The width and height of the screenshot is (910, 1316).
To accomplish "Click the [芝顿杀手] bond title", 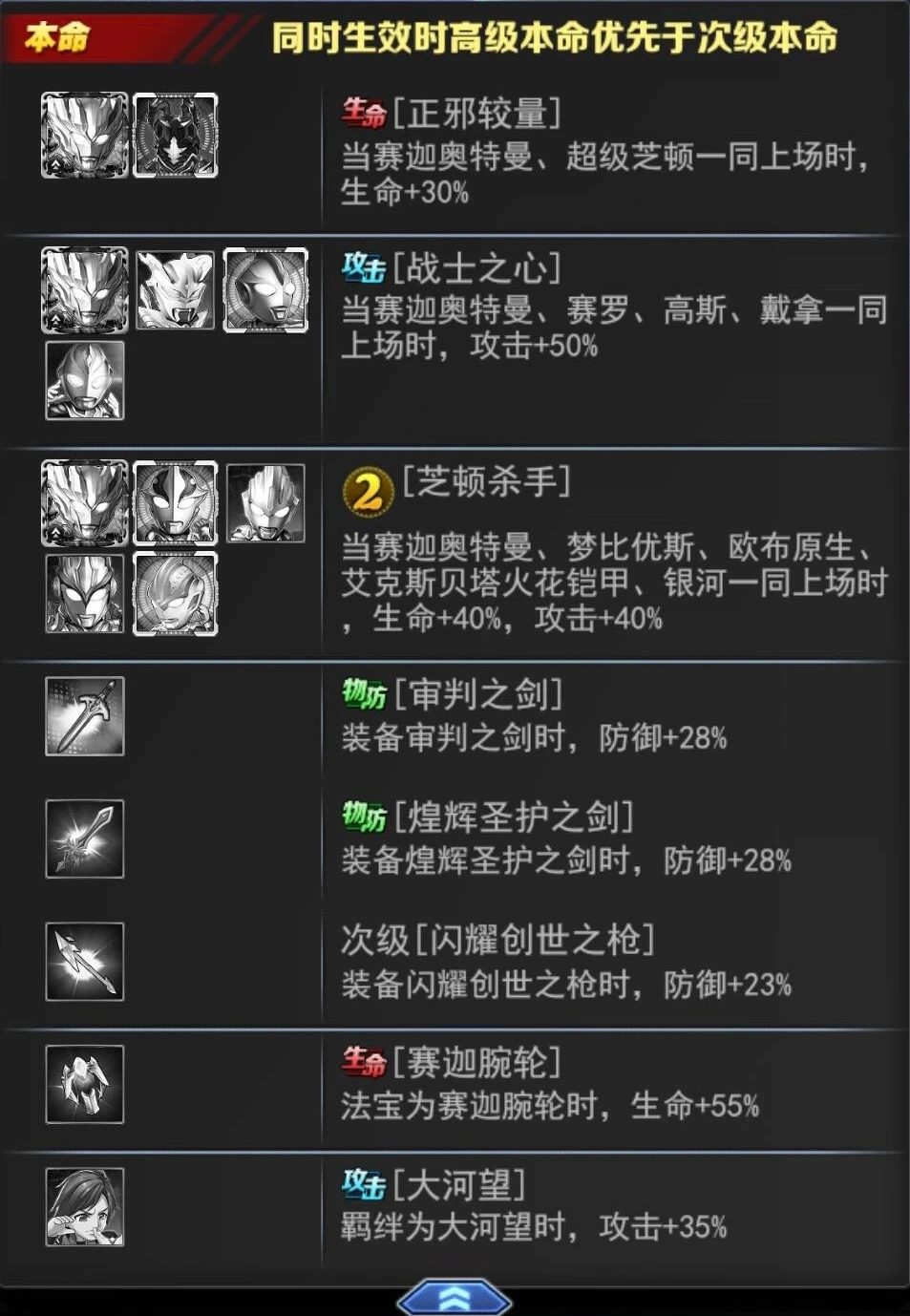I will (x=486, y=480).
